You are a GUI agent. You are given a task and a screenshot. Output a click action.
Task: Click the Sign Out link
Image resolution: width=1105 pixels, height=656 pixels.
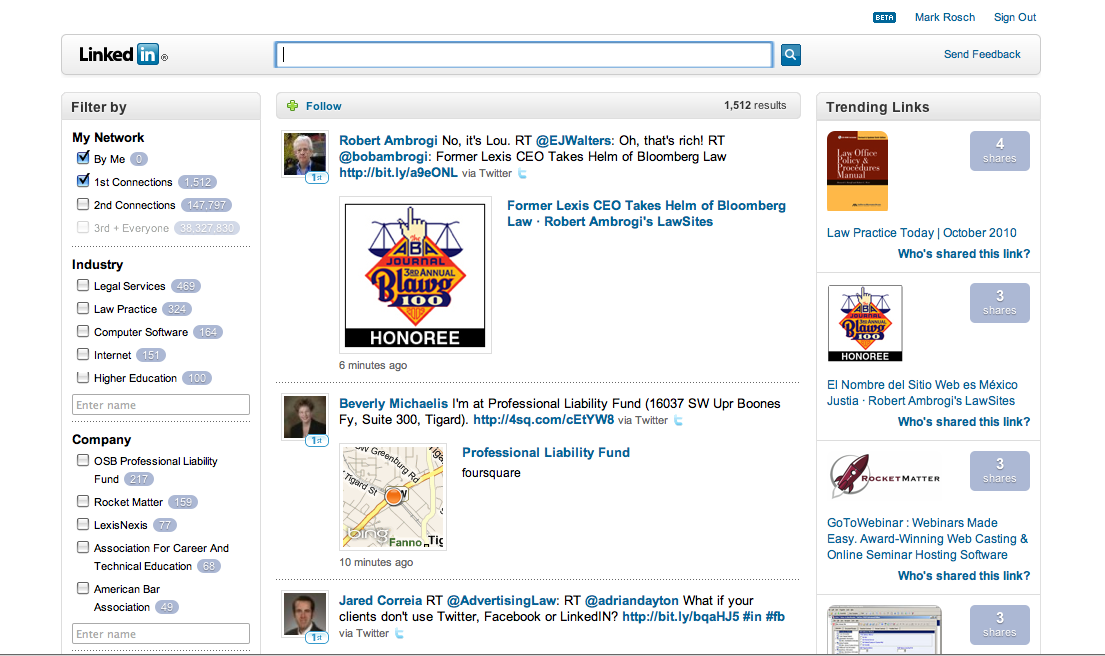coord(1015,18)
